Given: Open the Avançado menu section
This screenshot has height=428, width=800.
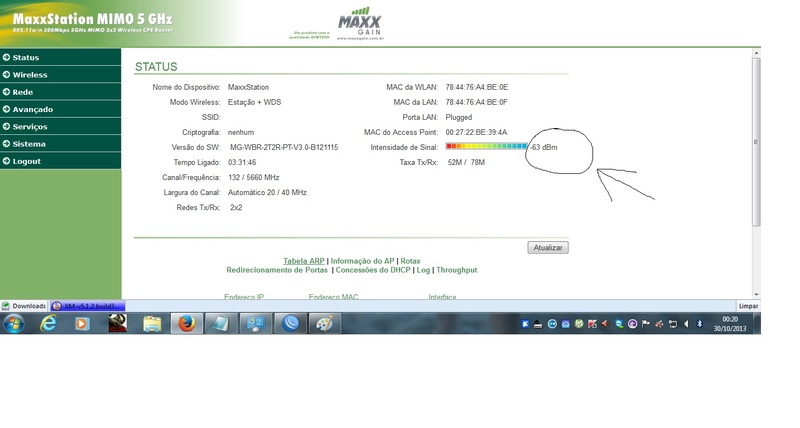Looking at the screenshot, I should pyautogui.click(x=60, y=109).
